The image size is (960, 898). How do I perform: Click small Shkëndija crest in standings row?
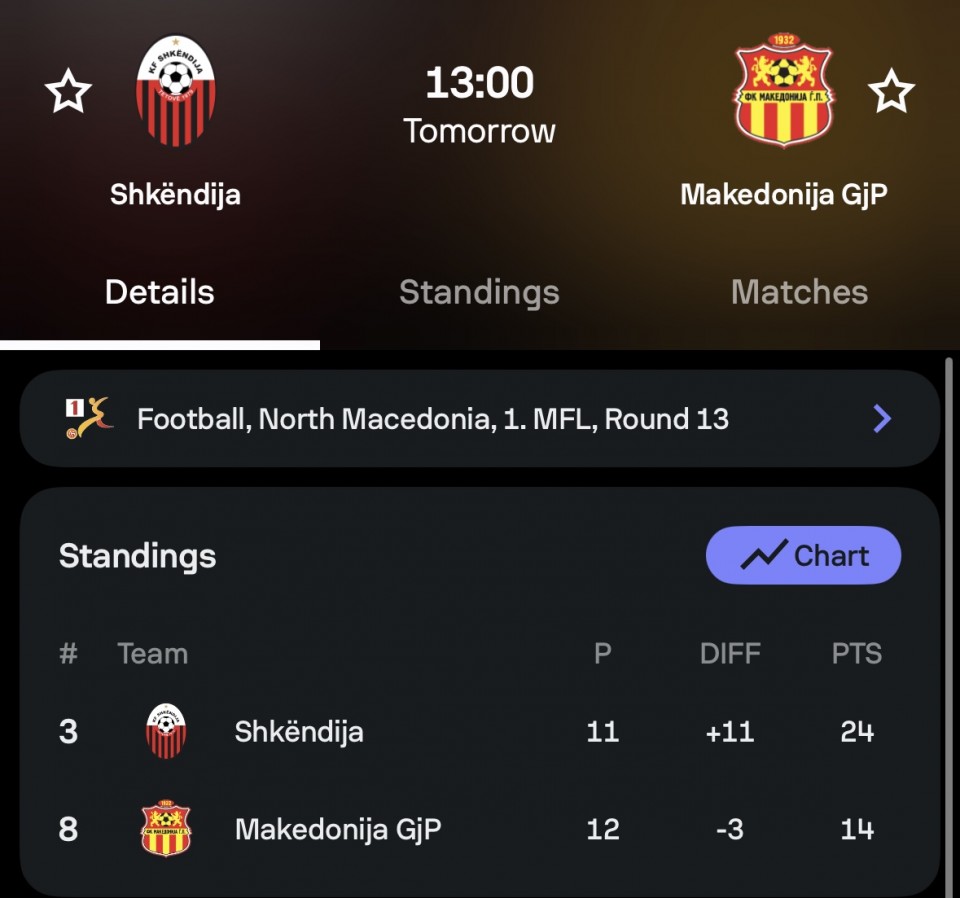(x=166, y=731)
